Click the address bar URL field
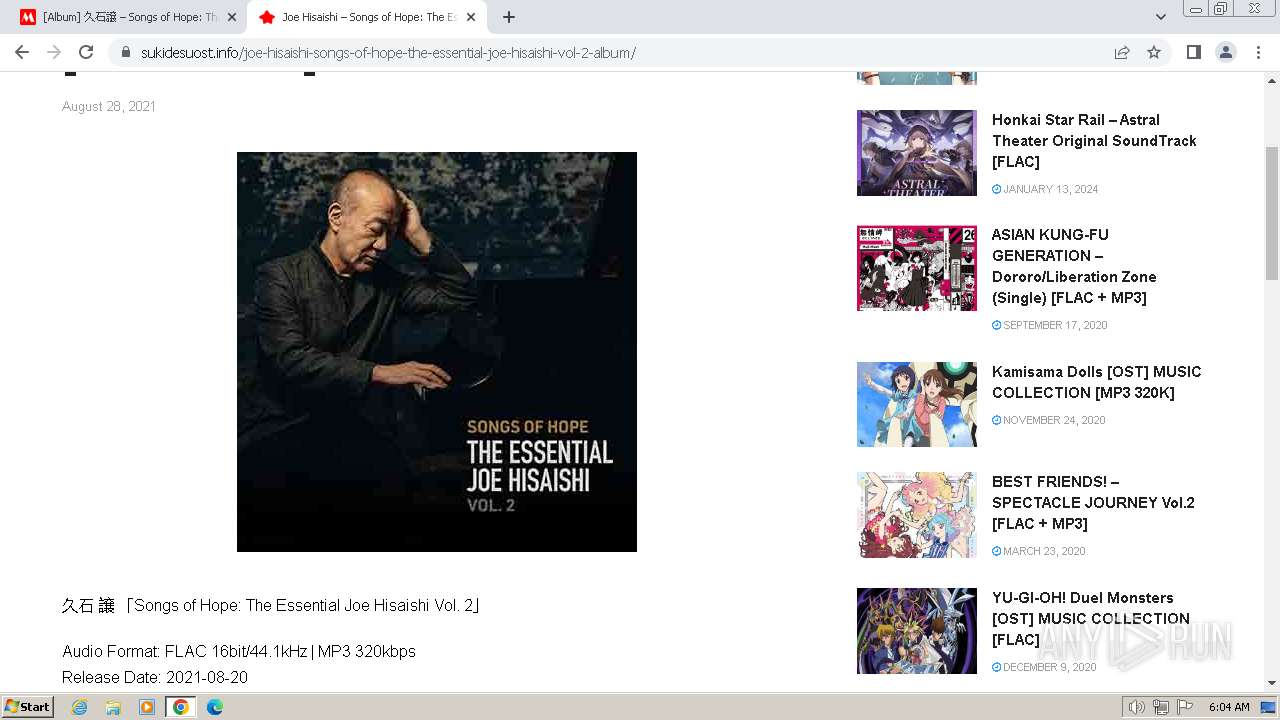This screenshot has width=1280, height=720. [620, 53]
